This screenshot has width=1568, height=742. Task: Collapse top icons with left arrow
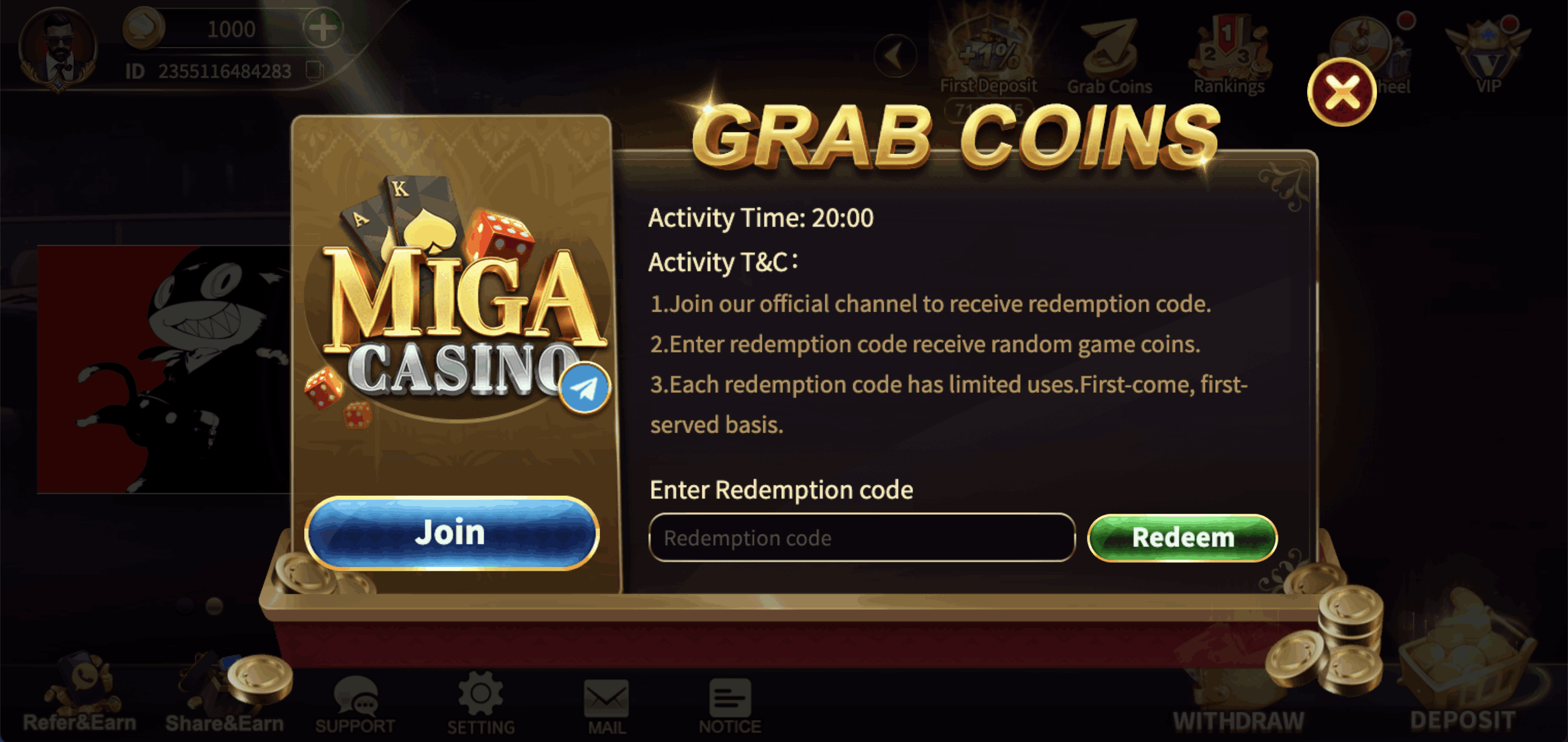click(x=895, y=56)
